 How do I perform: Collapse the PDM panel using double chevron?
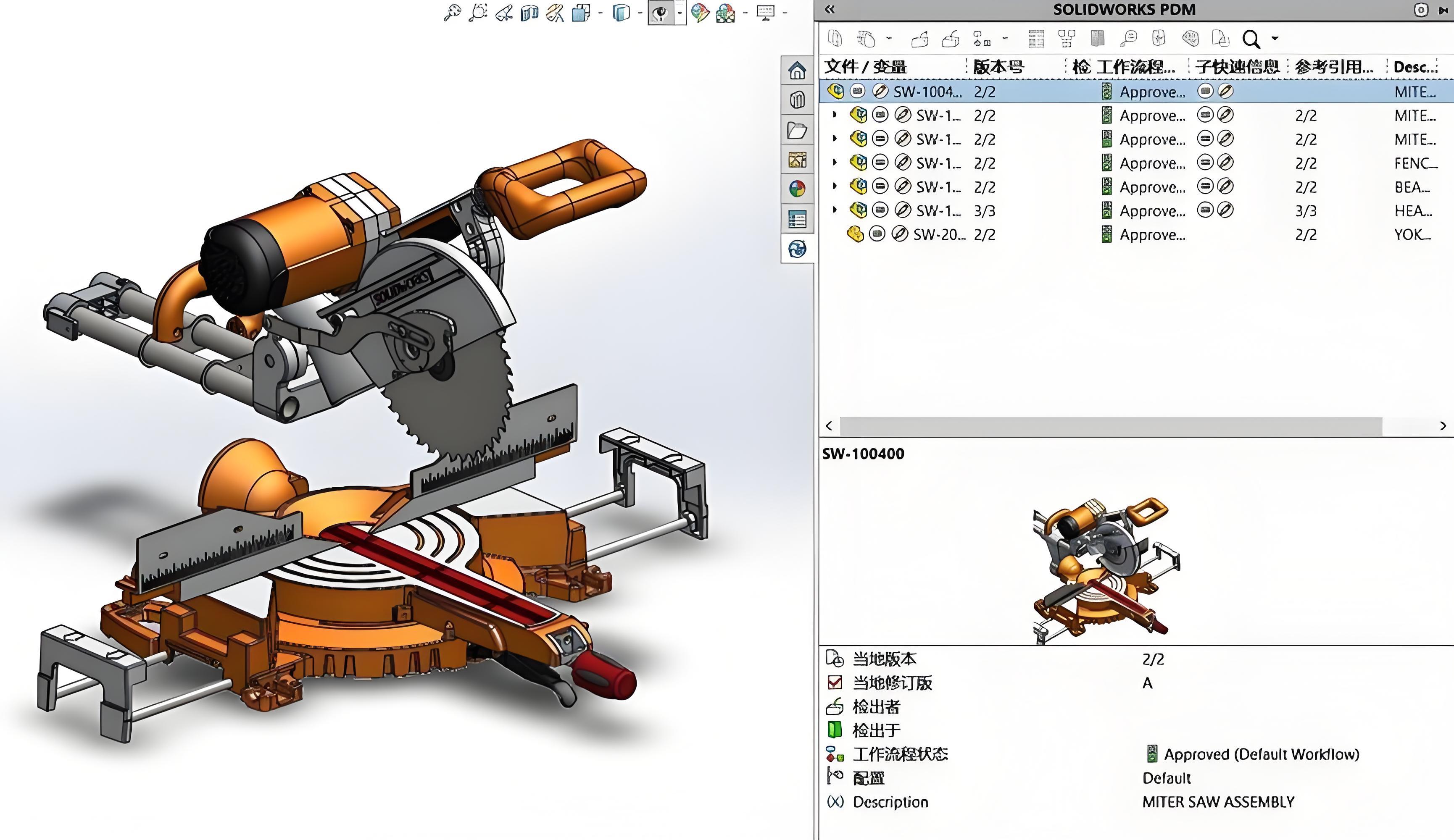click(x=830, y=9)
